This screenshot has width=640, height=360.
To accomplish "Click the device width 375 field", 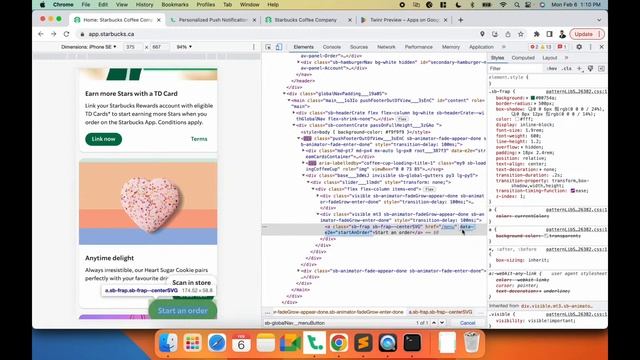I will pos(133,47).
